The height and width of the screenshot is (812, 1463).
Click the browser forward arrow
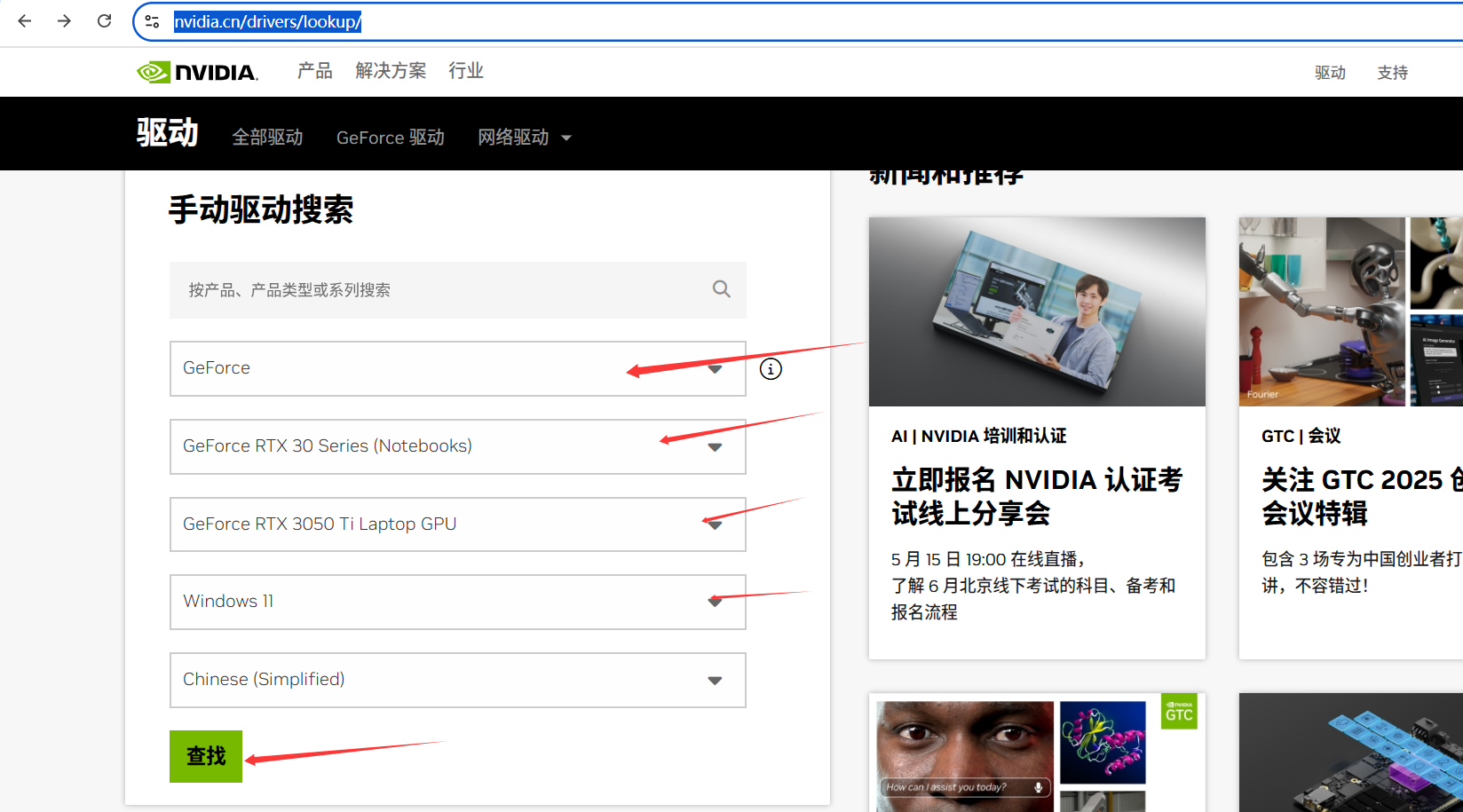(64, 20)
